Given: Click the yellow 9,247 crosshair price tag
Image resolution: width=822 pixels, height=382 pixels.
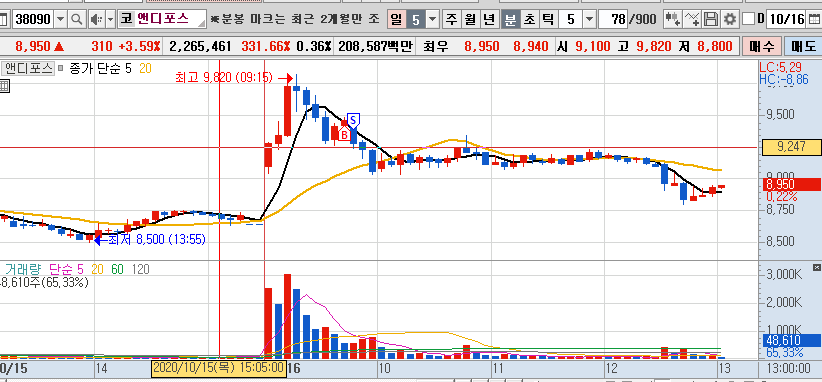Looking at the screenshot, I should click(792, 146).
